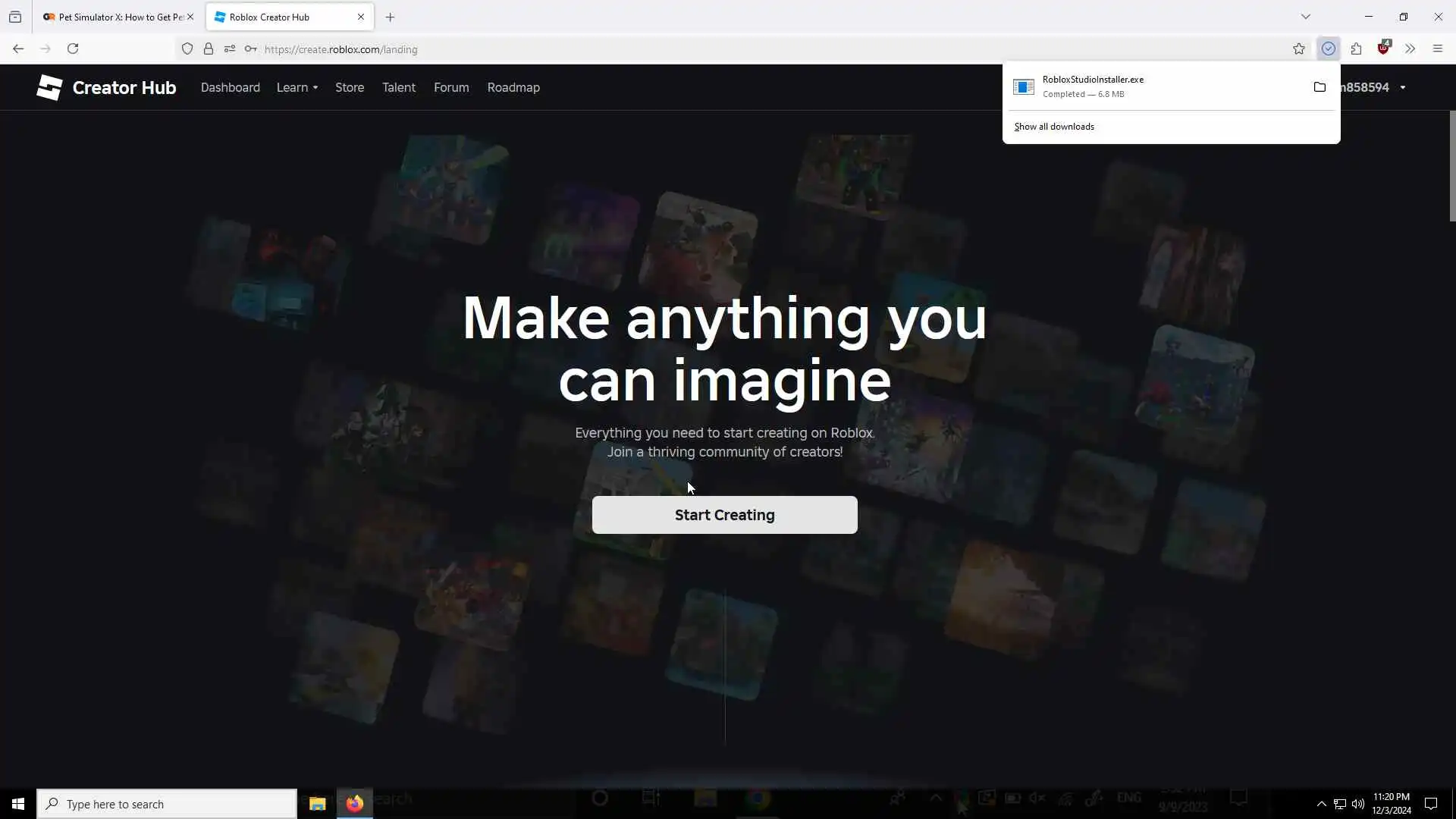1456x819 pixels.
Task: Click tracking protection shield icon
Action: [187, 49]
